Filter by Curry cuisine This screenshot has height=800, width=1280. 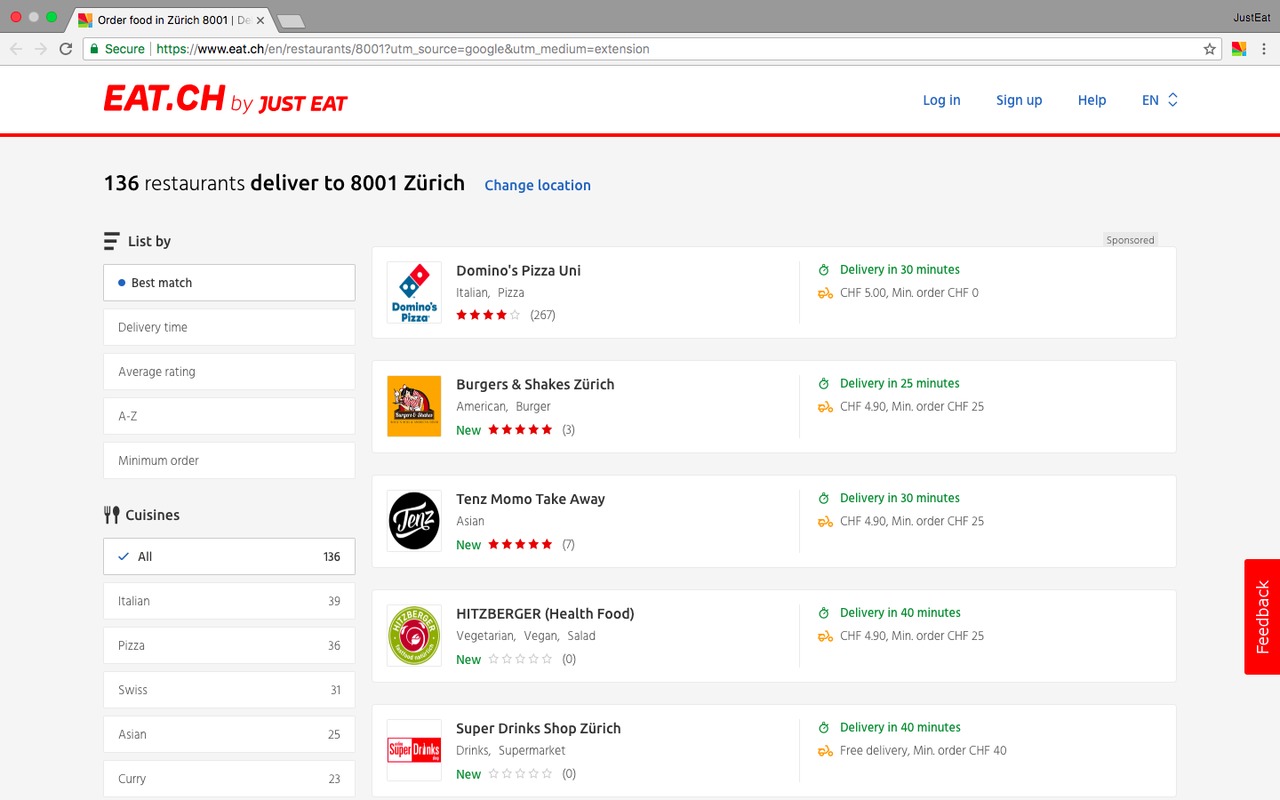coord(229,779)
